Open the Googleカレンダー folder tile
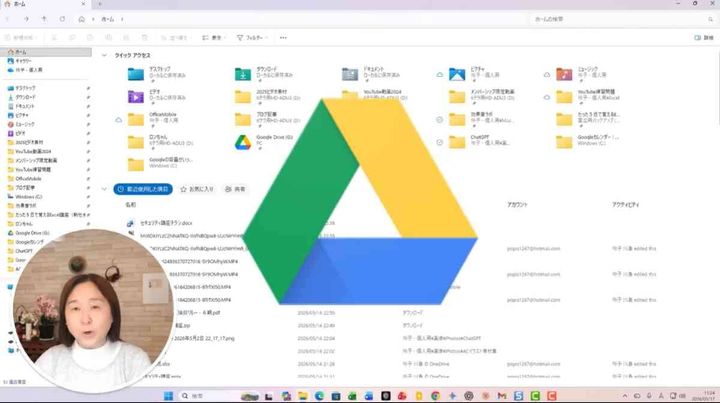The height and width of the screenshot is (403, 720). pos(588,141)
